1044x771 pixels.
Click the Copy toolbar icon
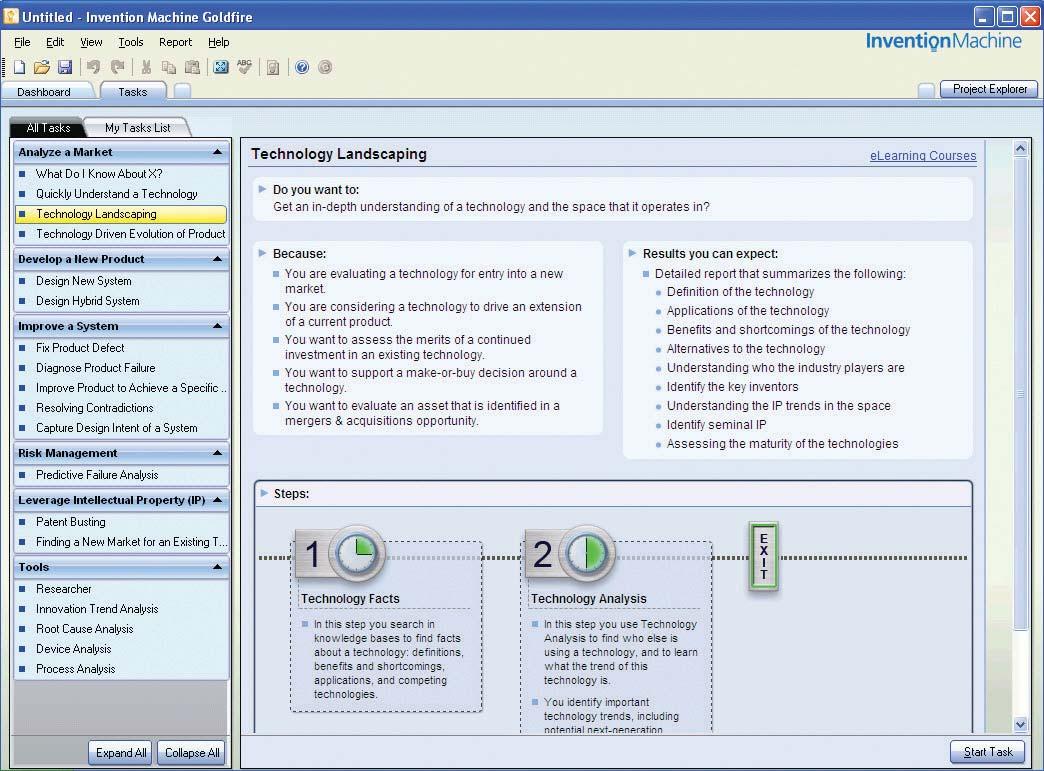point(169,67)
